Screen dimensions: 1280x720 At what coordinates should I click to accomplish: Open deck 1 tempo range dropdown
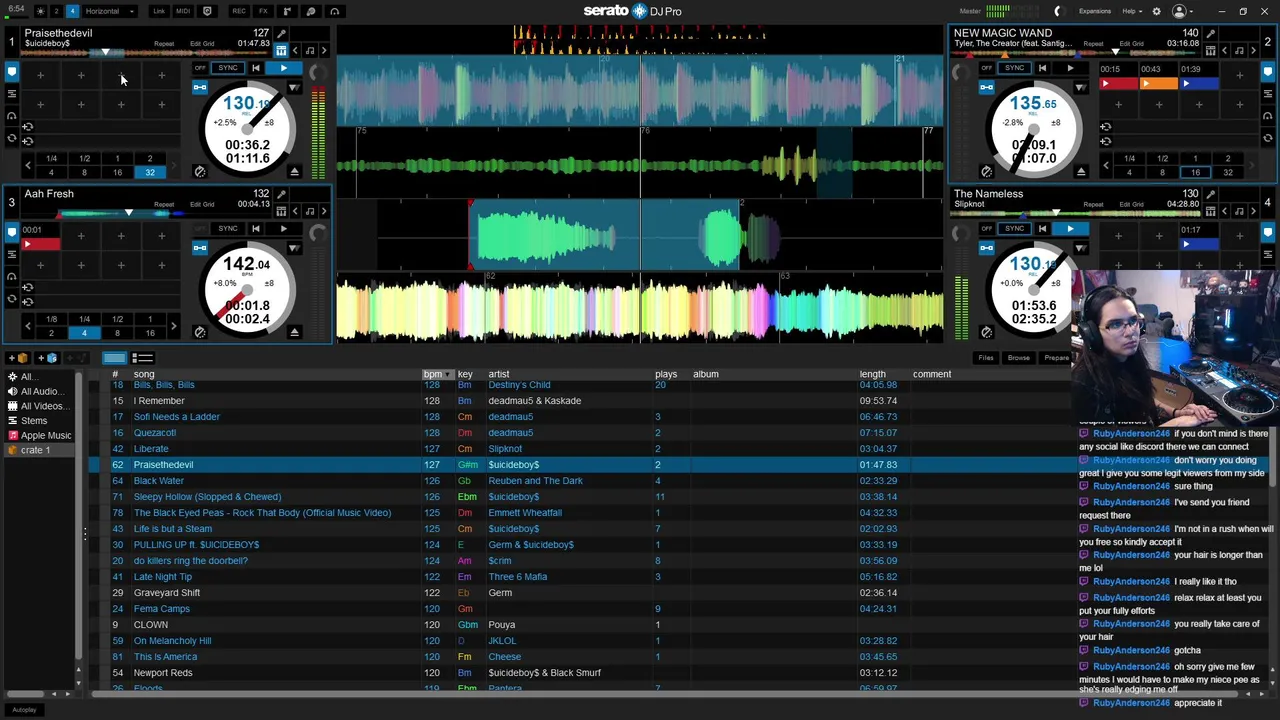coord(293,88)
